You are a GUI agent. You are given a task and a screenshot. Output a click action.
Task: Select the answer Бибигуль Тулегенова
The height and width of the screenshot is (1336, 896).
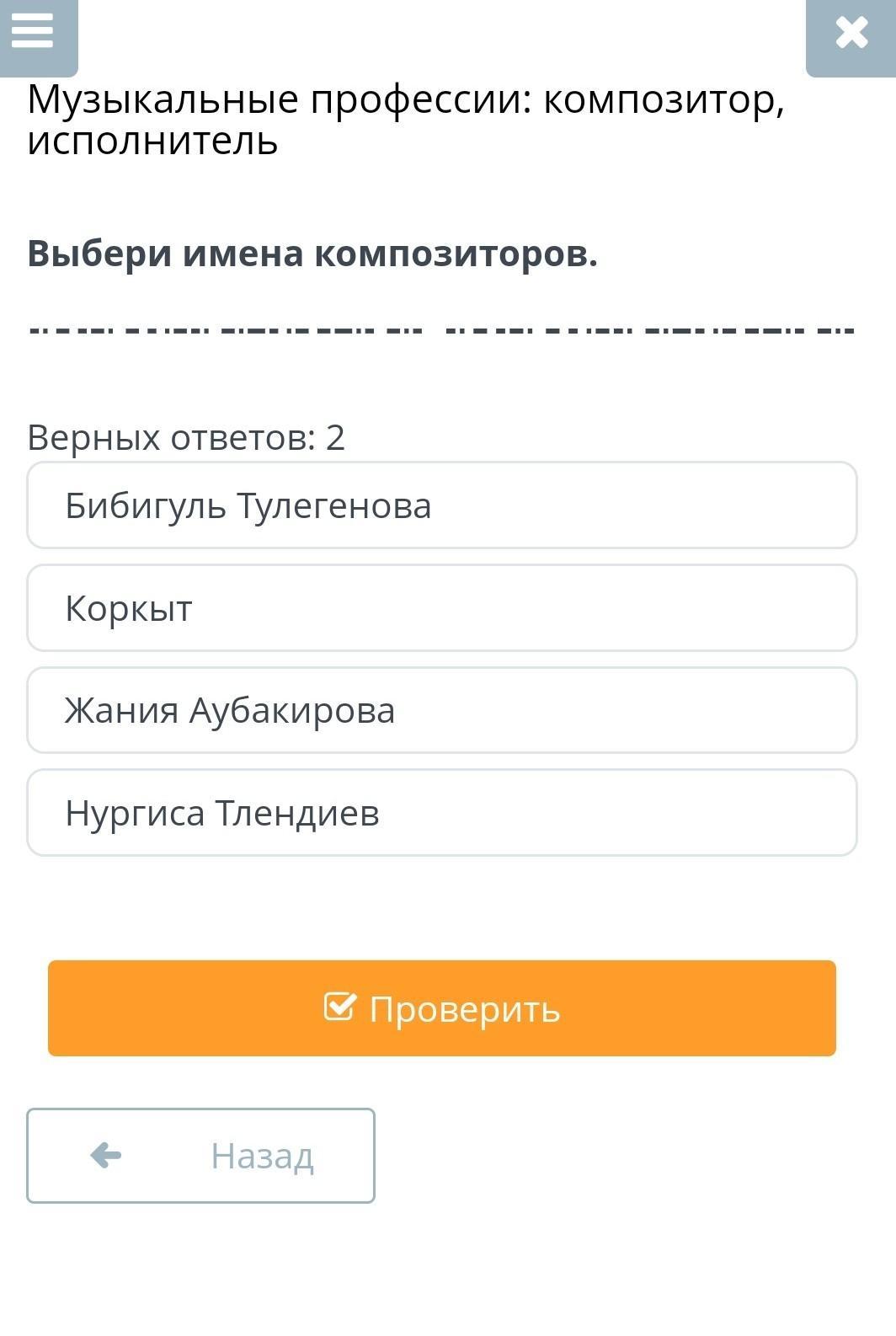tap(442, 505)
